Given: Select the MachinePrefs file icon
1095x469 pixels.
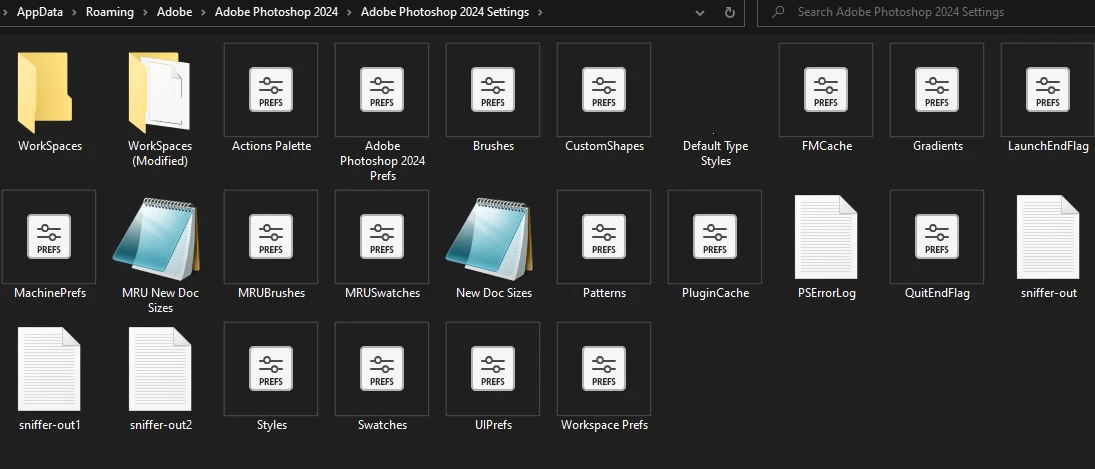Looking at the screenshot, I should [x=49, y=237].
